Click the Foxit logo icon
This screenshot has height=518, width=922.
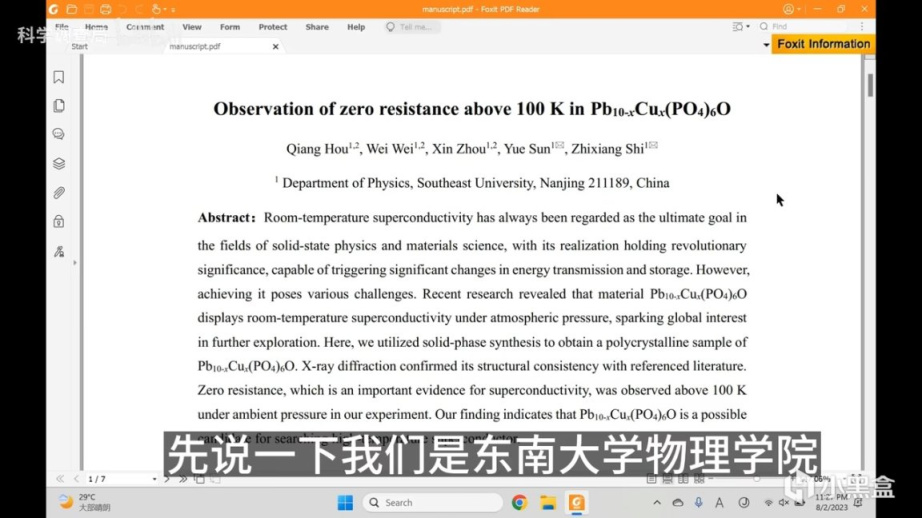[54, 9]
